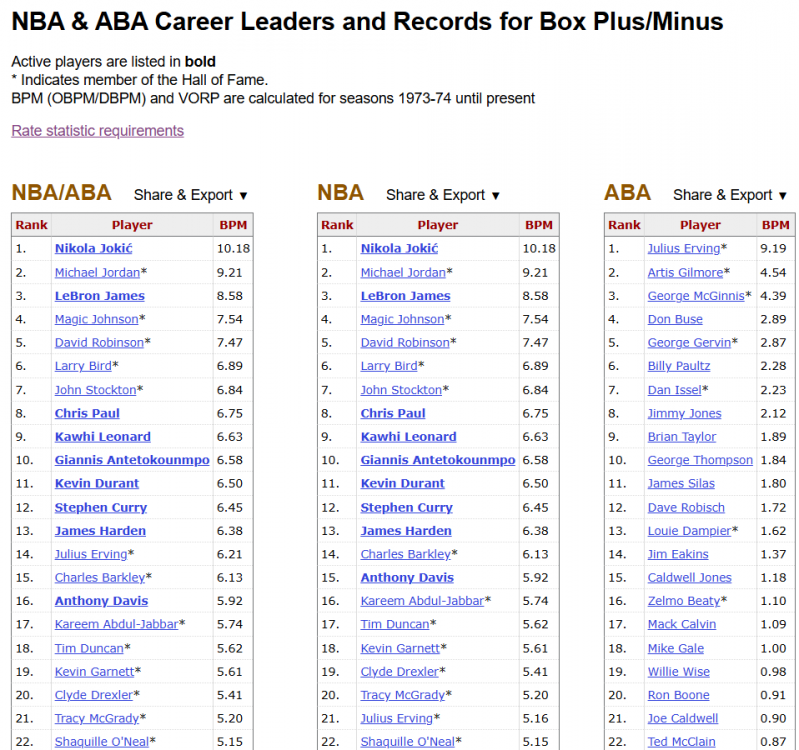Click the Rank column header in the NBA table
This screenshot has height=750, width=799.
pyautogui.click(x=337, y=225)
